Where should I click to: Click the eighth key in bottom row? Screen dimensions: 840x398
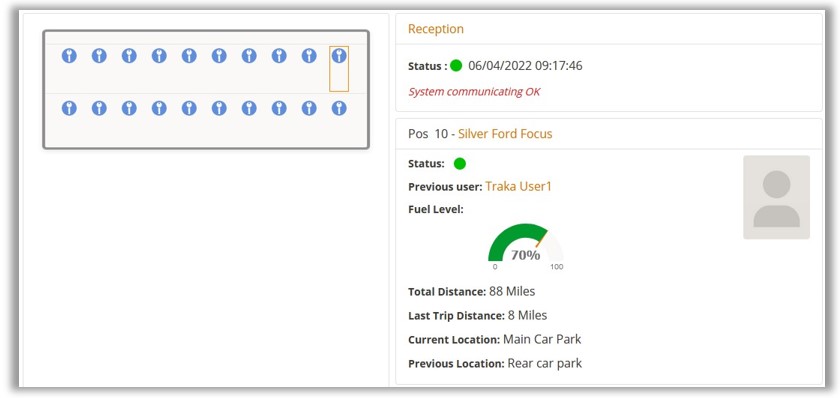(279, 108)
